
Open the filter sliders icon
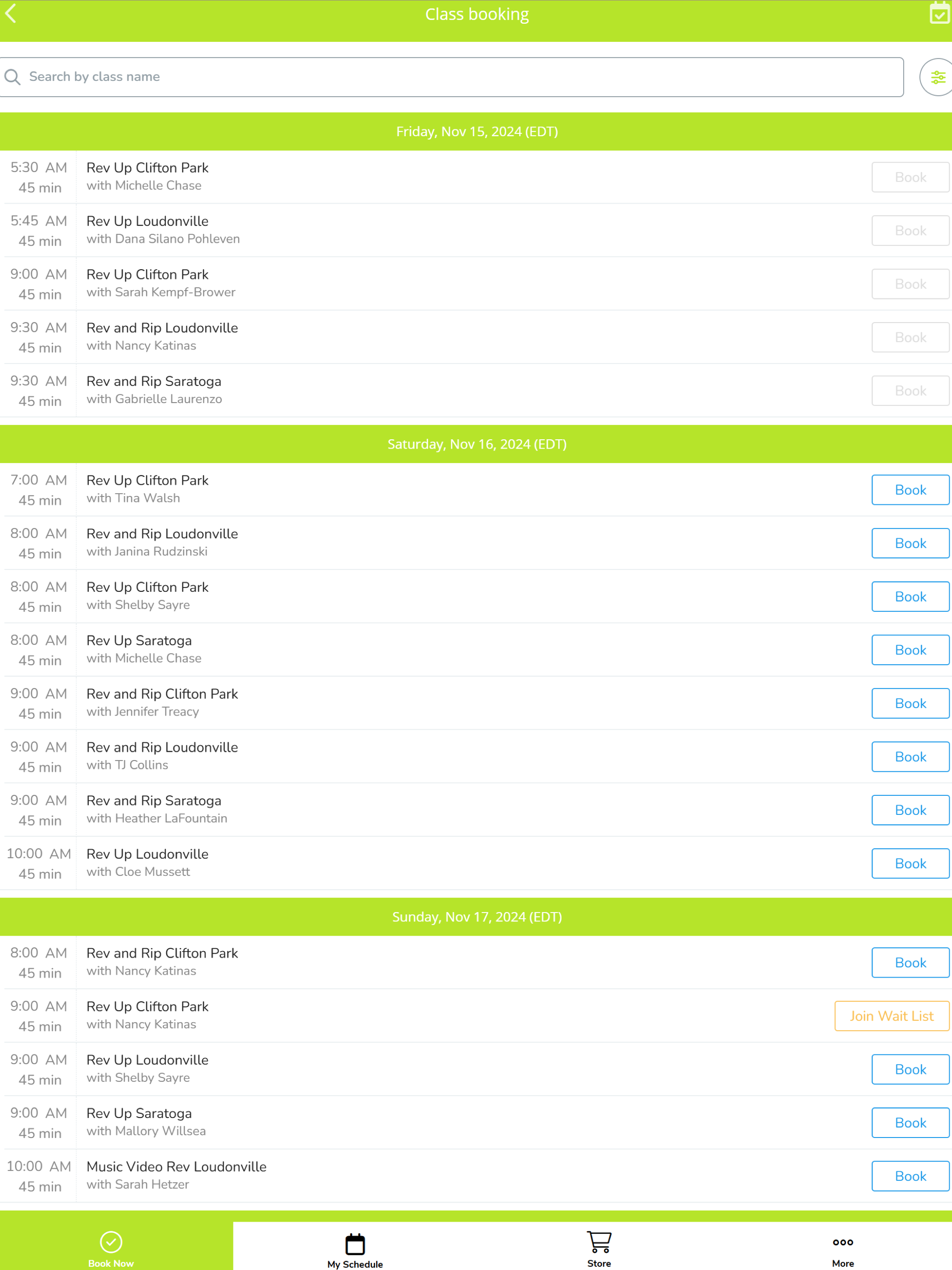pyautogui.click(x=937, y=77)
